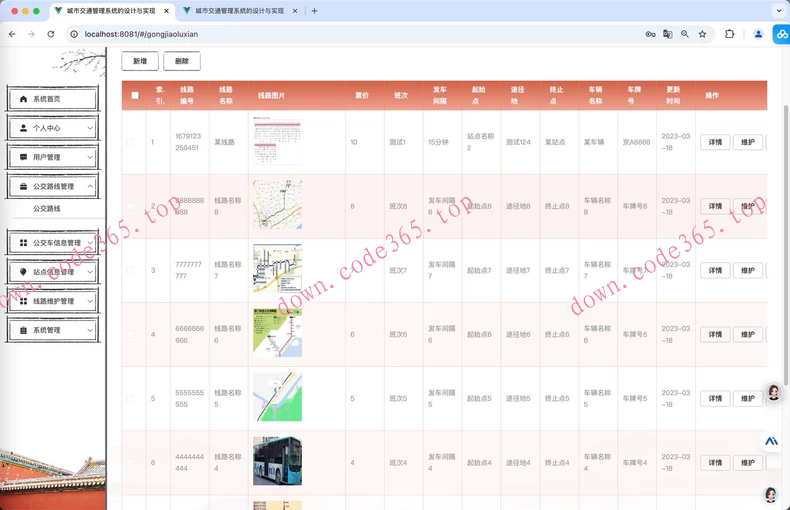790x510 pixels.
Task: Click the browser reload icon
Action: 51,34
